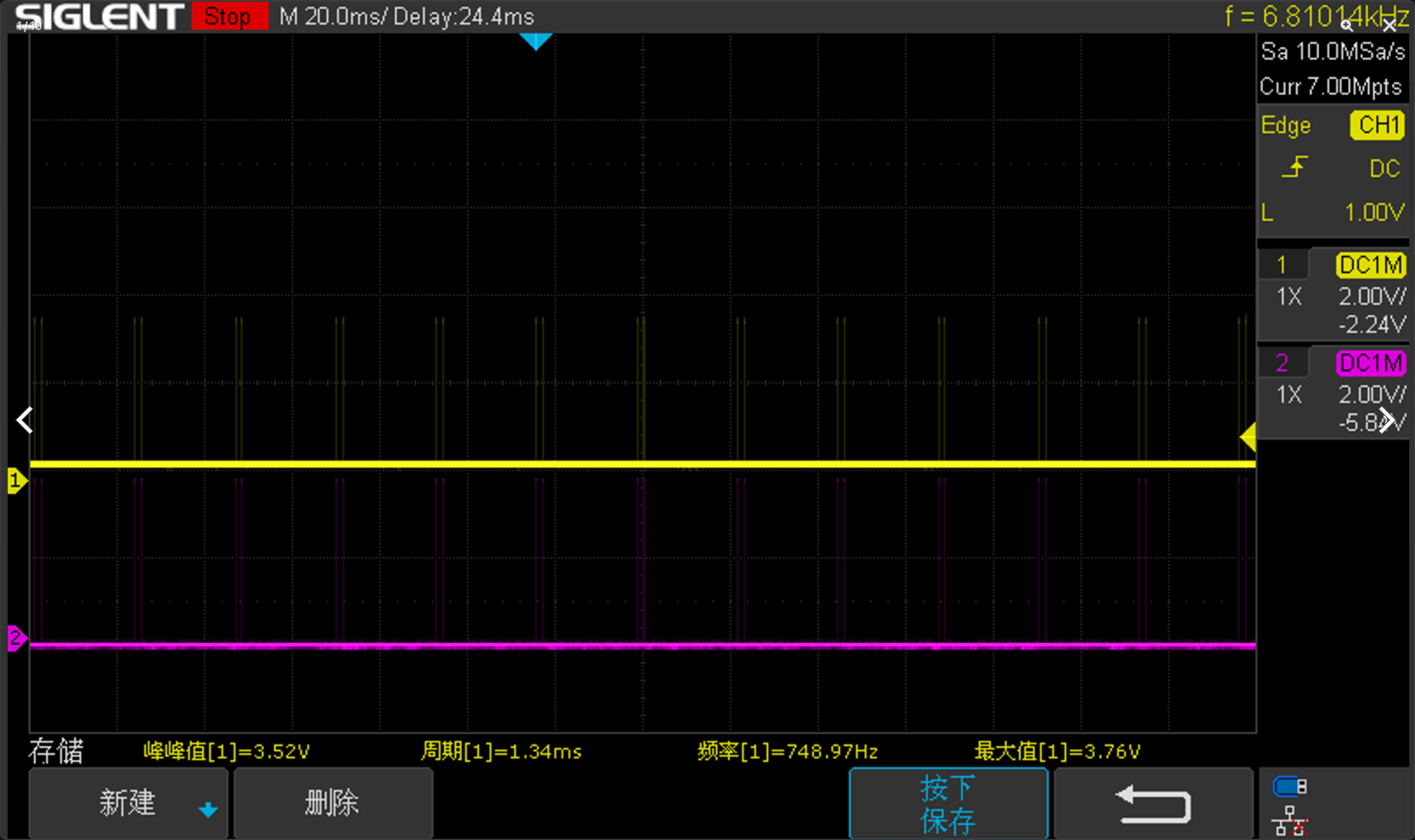
Task: Click the 删除 (Delete) button
Action: pyautogui.click(x=333, y=803)
